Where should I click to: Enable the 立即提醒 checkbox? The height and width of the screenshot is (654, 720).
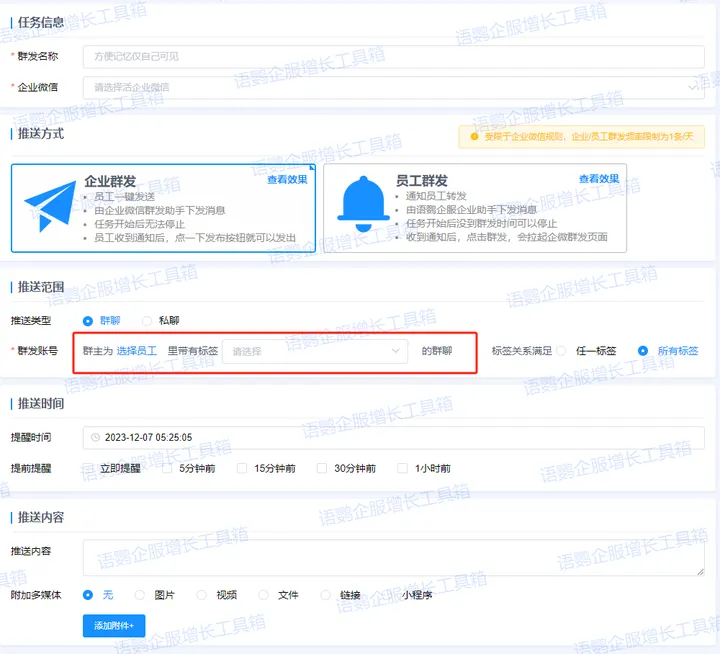click(x=87, y=468)
